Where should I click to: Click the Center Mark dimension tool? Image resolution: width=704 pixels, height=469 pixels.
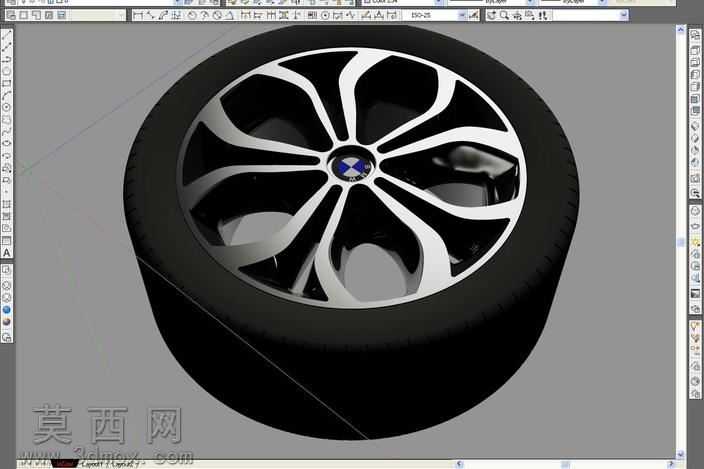325,16
